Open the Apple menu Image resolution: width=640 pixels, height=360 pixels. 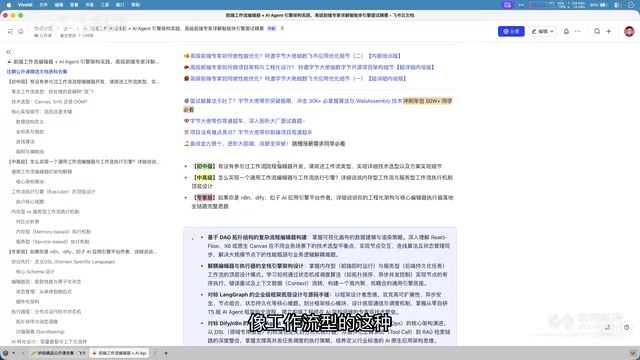click(9, 5)
